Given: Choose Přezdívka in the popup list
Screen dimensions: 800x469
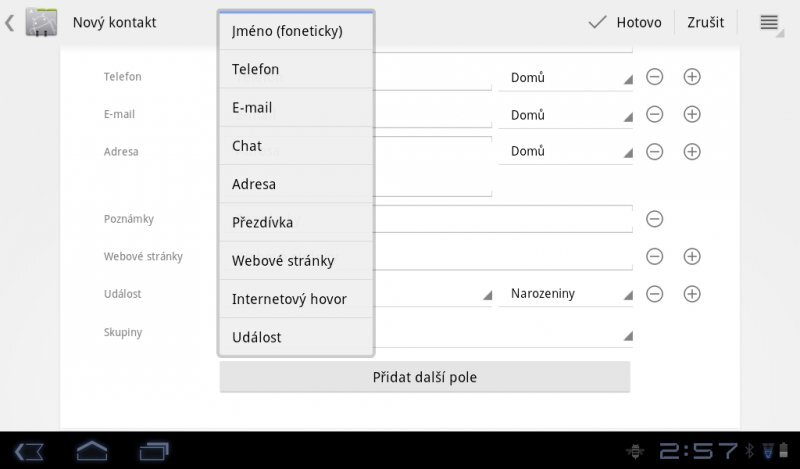Looking at the screenshot, I should [296, 222].
